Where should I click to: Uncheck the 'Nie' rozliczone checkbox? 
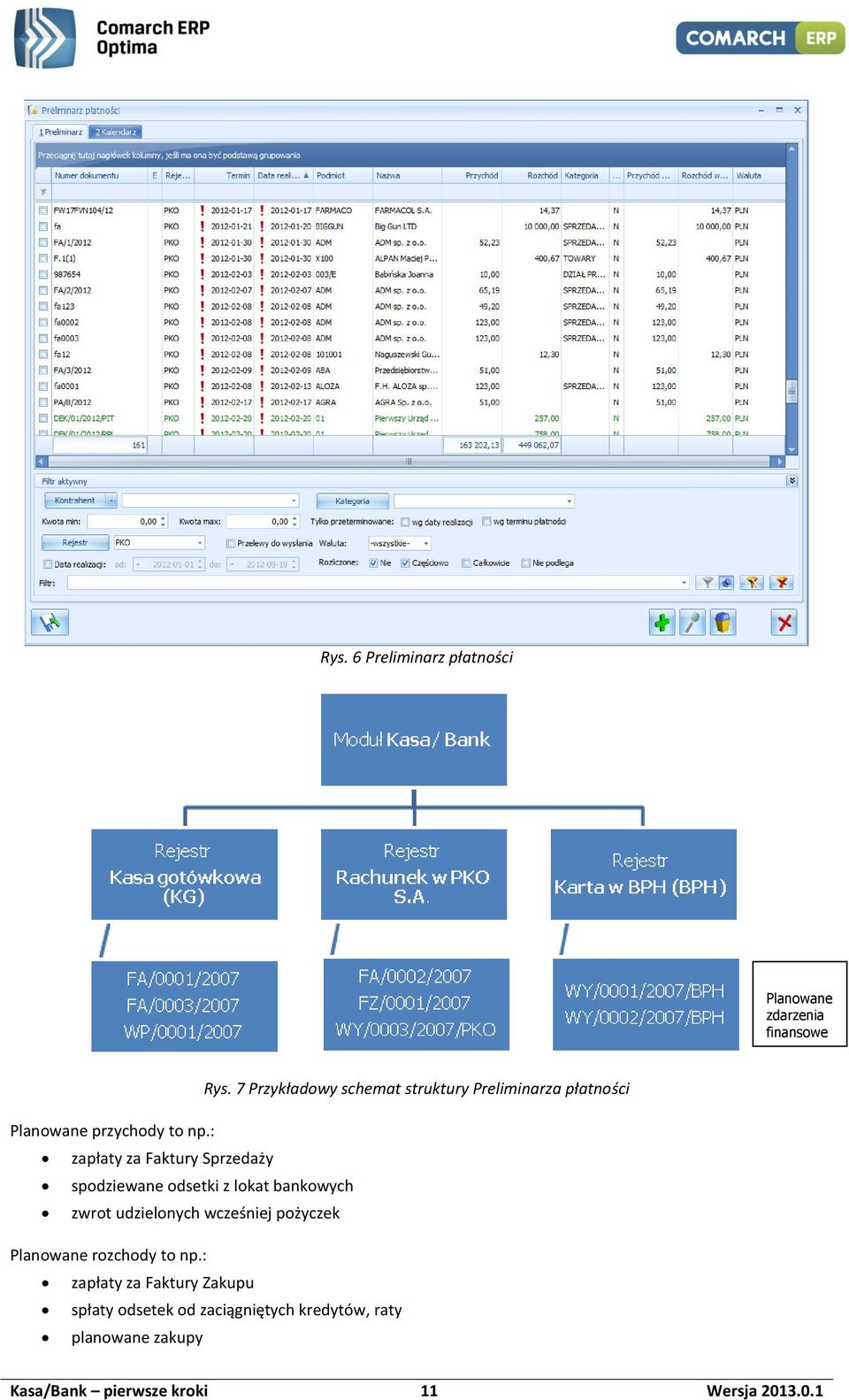373,563
